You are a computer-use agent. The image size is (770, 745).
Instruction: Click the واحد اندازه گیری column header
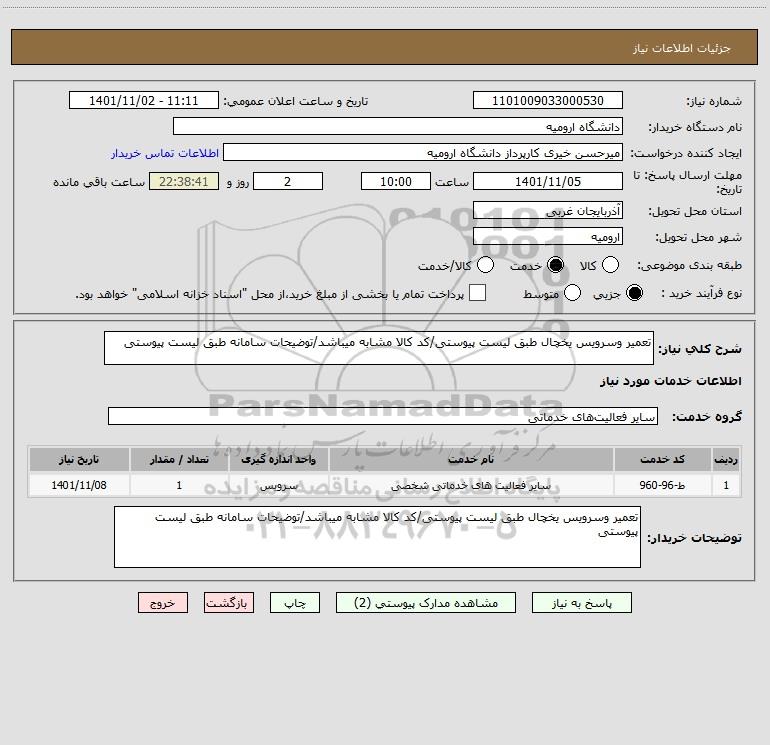coord(278,459)
